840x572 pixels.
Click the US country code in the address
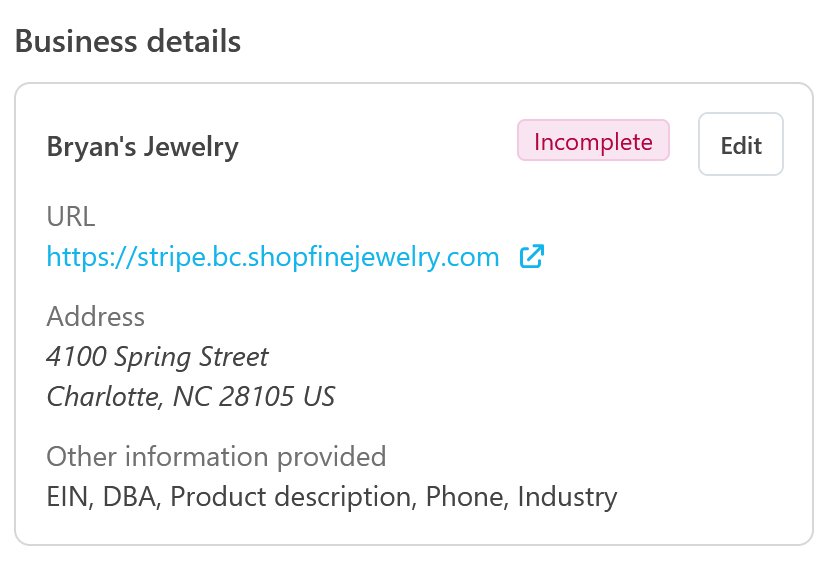(x=320, y=396)
